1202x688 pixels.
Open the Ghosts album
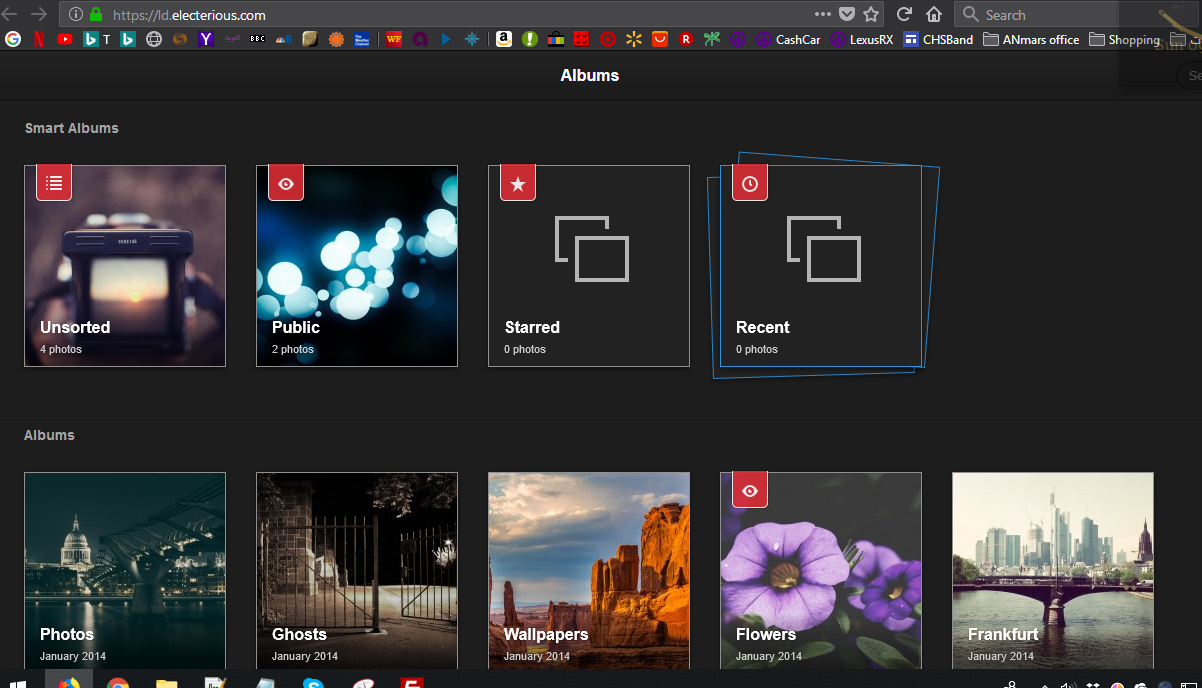point(357,570)
